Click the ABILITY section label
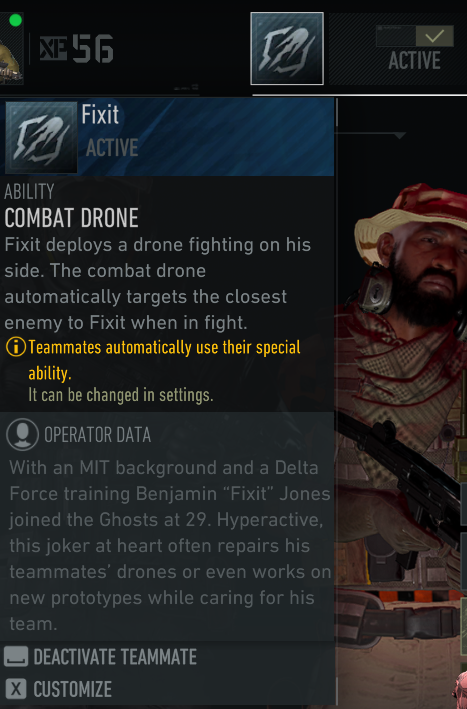 29,192
